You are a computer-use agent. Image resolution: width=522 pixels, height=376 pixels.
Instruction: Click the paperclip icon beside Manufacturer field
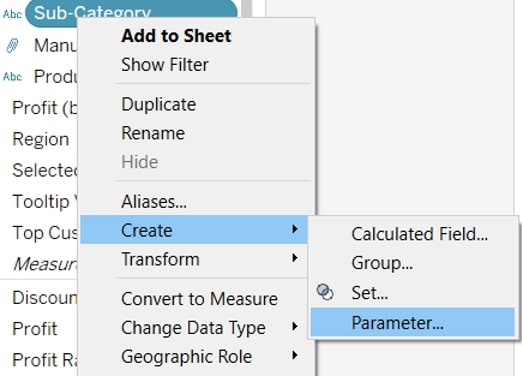click(12, 46)
